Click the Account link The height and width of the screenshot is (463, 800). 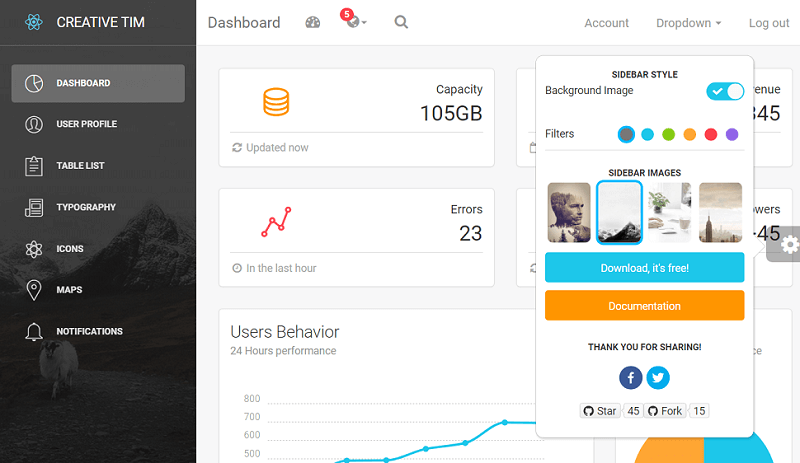coord(606,23)
